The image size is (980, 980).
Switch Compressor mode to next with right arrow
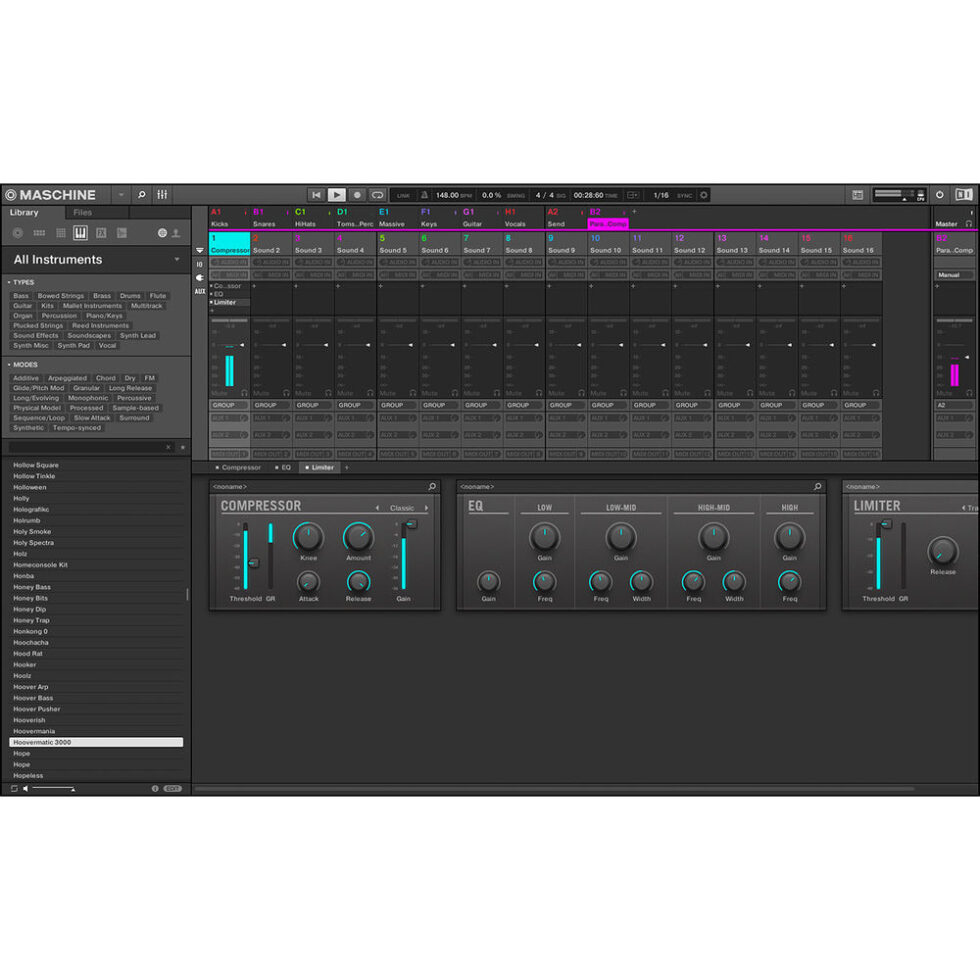coord(426,508)
